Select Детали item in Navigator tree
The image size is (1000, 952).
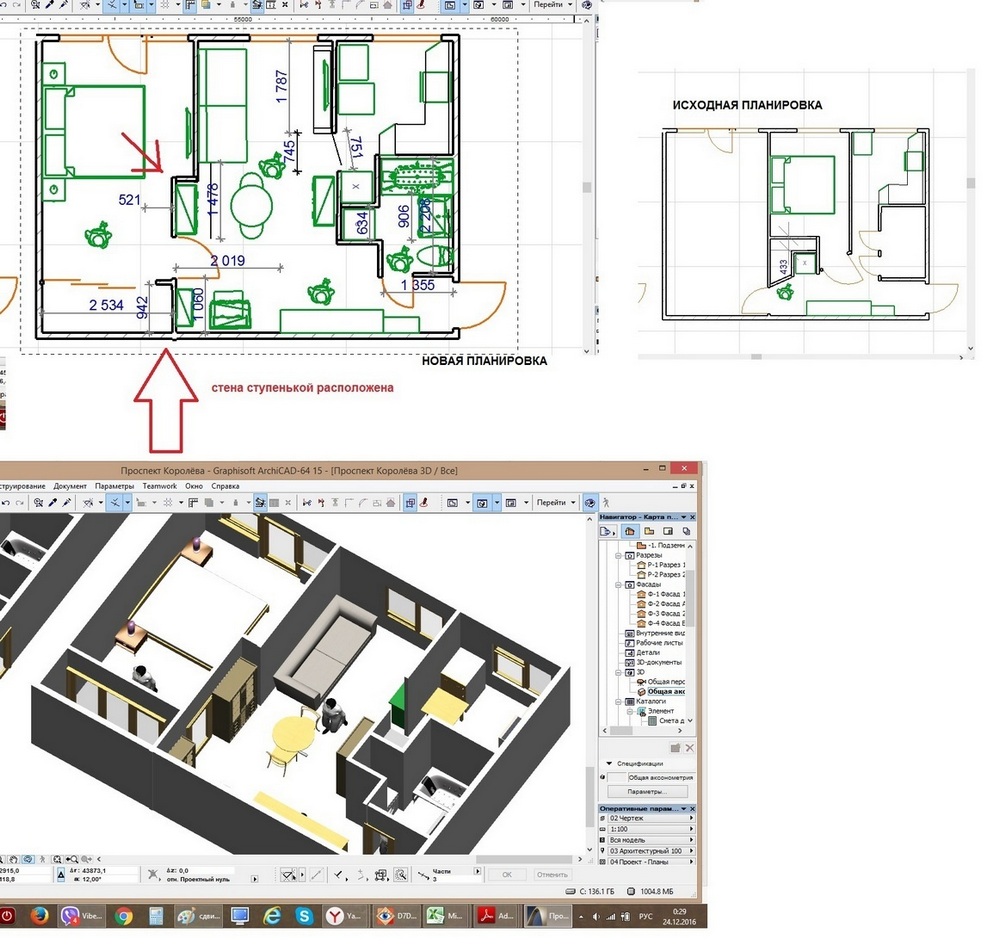[642, 652]
